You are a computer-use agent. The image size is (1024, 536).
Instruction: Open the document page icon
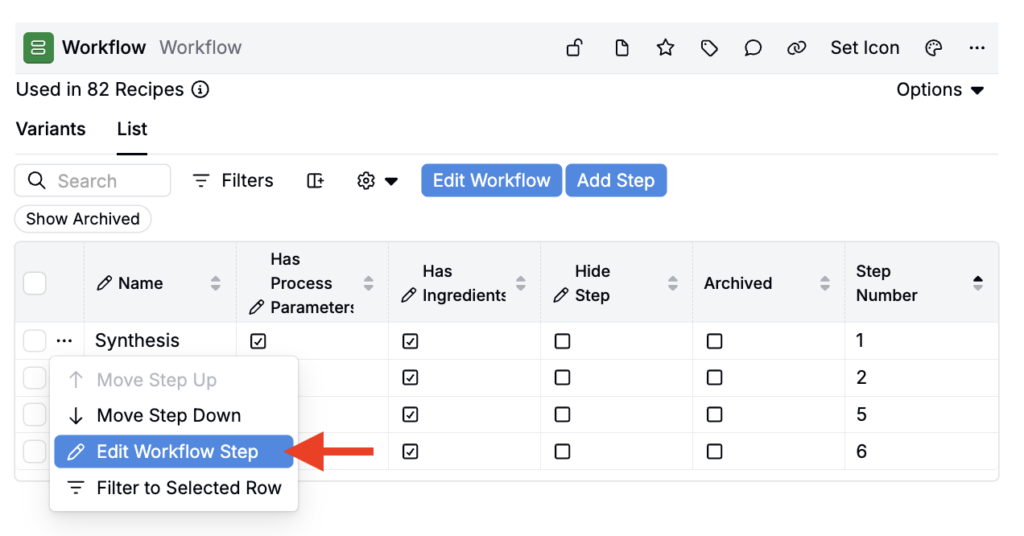tap(622, 48)
